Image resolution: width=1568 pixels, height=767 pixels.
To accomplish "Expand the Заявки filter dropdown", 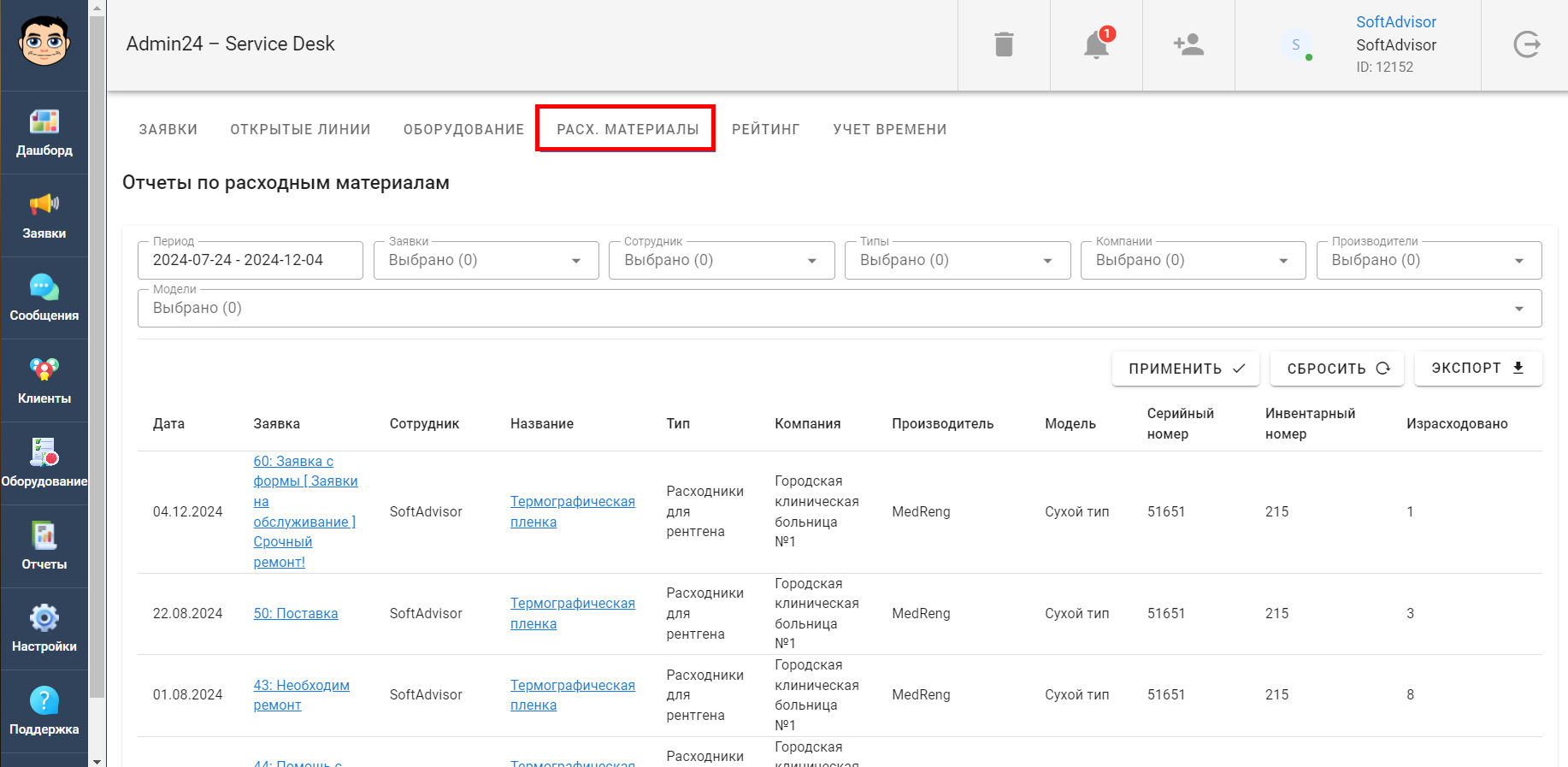I will [486, 260].
